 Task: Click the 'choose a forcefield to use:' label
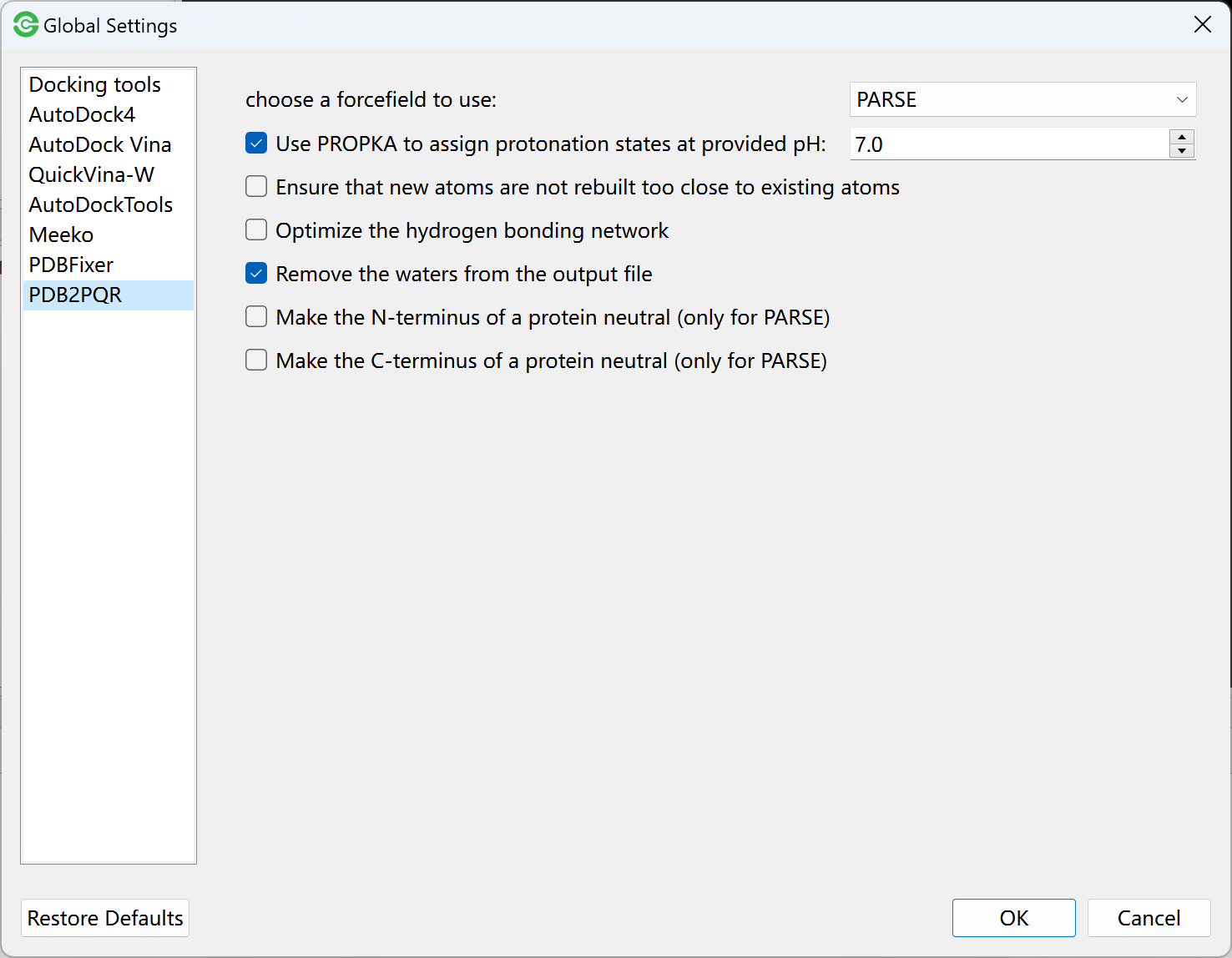click(371, 100)
